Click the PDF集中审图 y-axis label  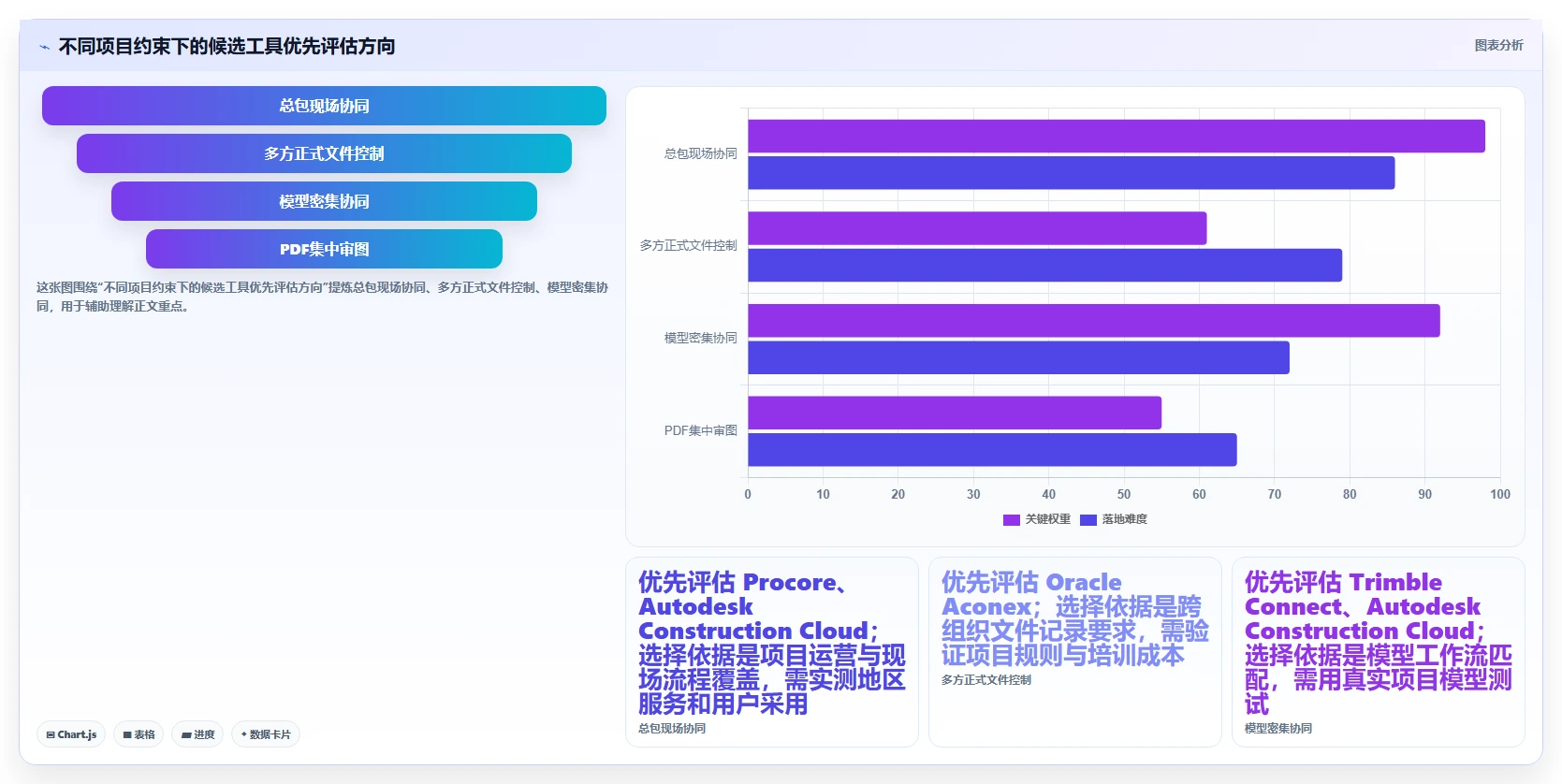click(701, 430)
